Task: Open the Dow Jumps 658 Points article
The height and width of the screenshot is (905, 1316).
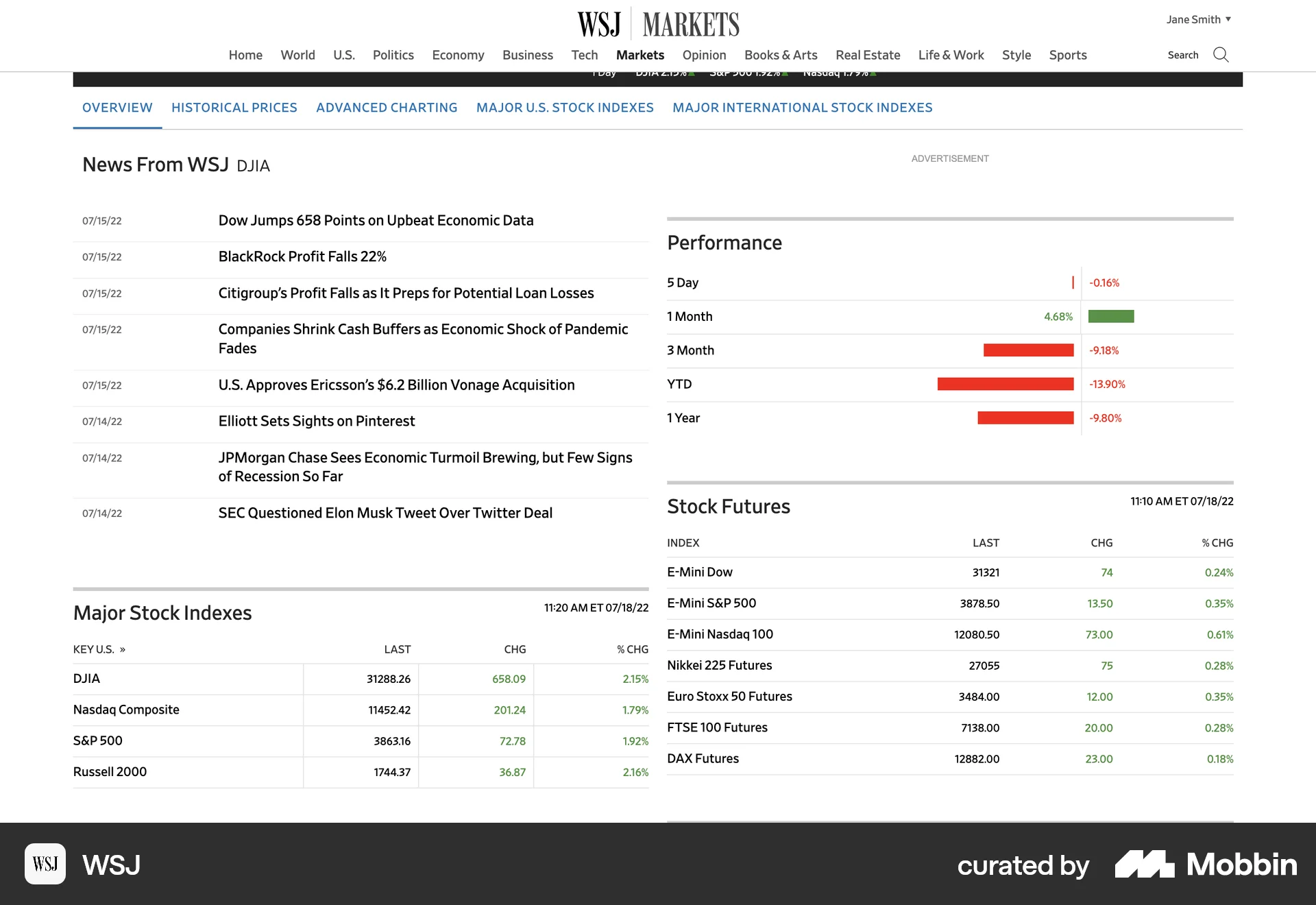Action: tap(376, 220)
